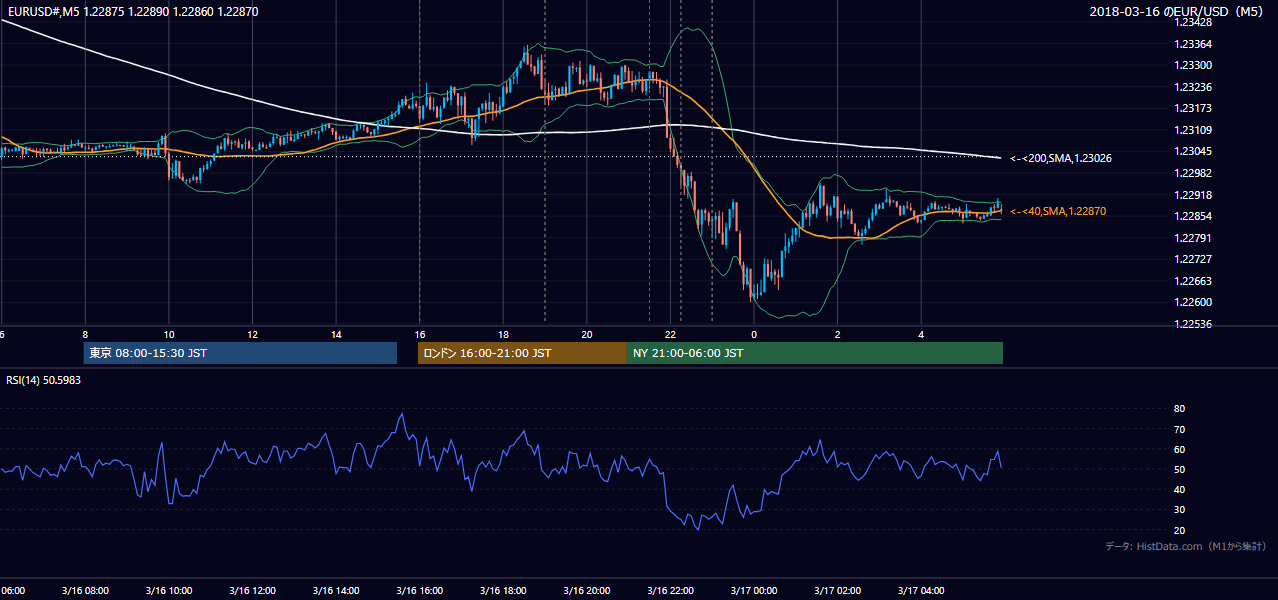Click the bottom time label 3/17 00:00
Viewport: 1278px width, 600px height.
(754, 591)
